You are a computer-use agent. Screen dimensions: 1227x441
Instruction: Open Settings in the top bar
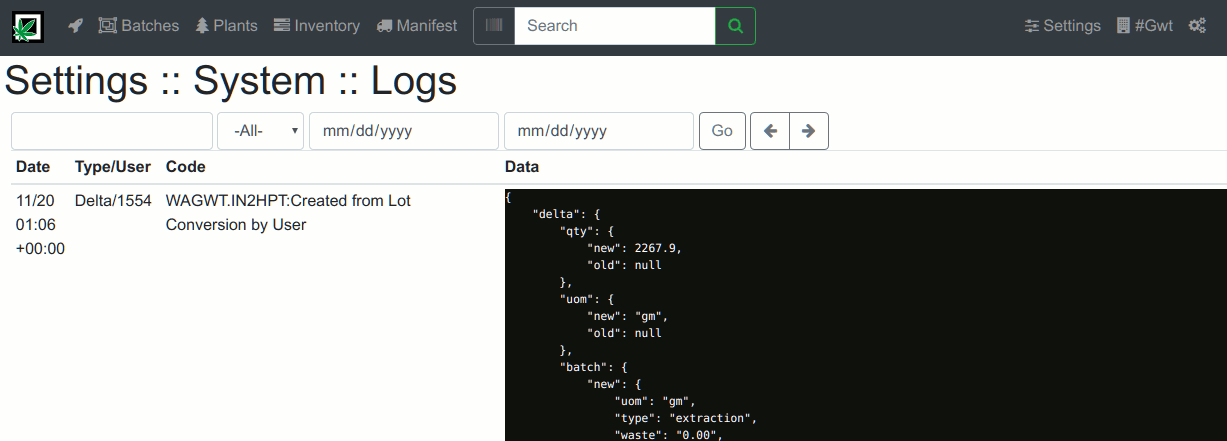click(x=1063, y=26)
